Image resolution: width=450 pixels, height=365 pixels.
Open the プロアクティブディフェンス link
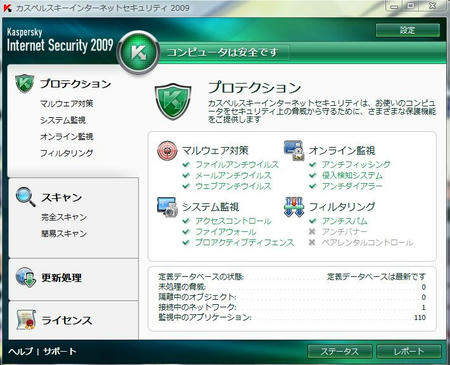tap(245, 242)
